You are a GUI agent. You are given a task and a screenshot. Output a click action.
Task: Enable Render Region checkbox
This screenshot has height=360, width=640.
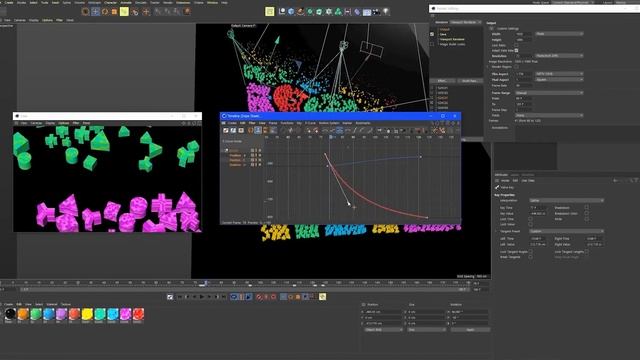[x=516, y=67]
